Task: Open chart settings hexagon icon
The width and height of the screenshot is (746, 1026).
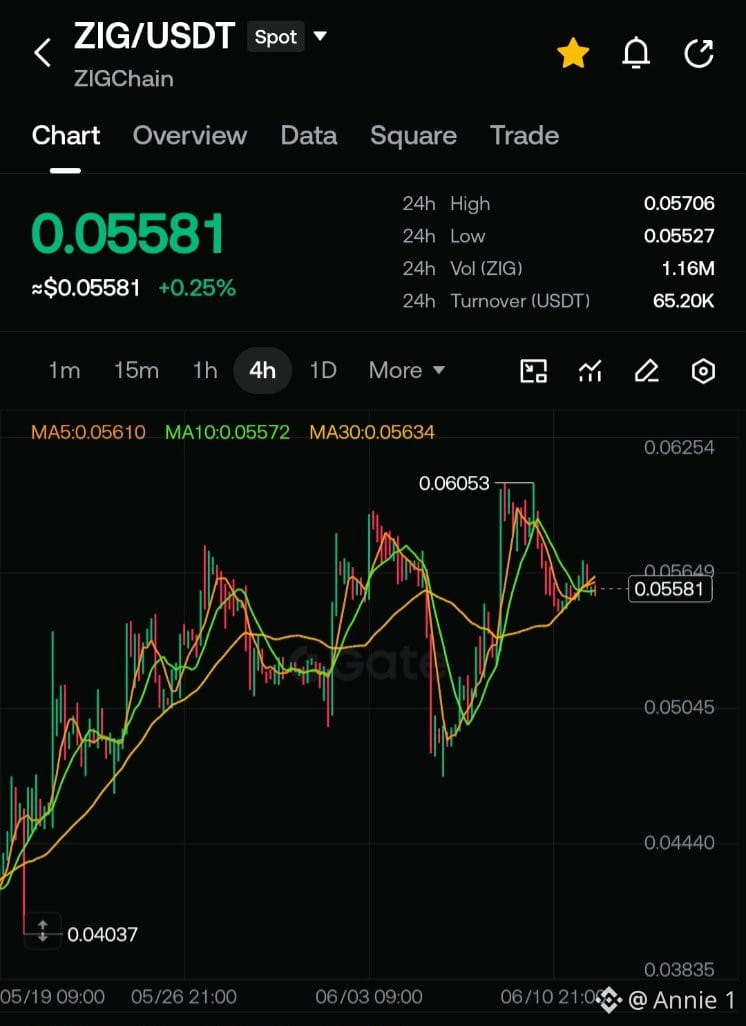Action: (x=703, y=371)
